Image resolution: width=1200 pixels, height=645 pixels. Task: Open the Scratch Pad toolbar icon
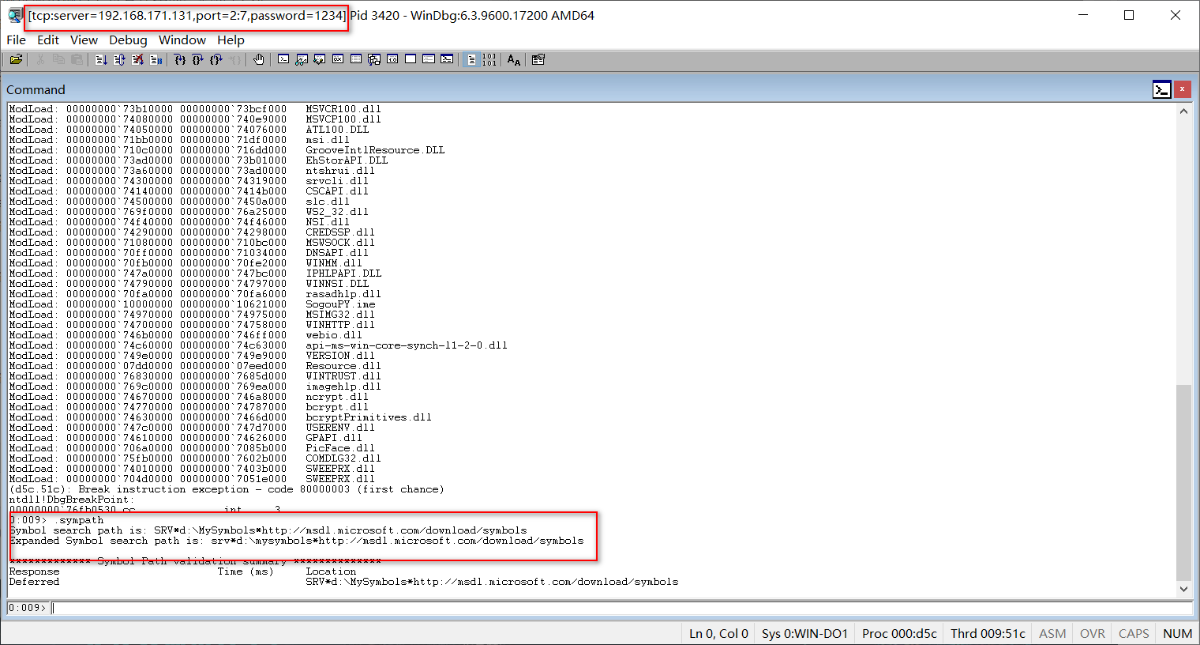click(410, 60)
